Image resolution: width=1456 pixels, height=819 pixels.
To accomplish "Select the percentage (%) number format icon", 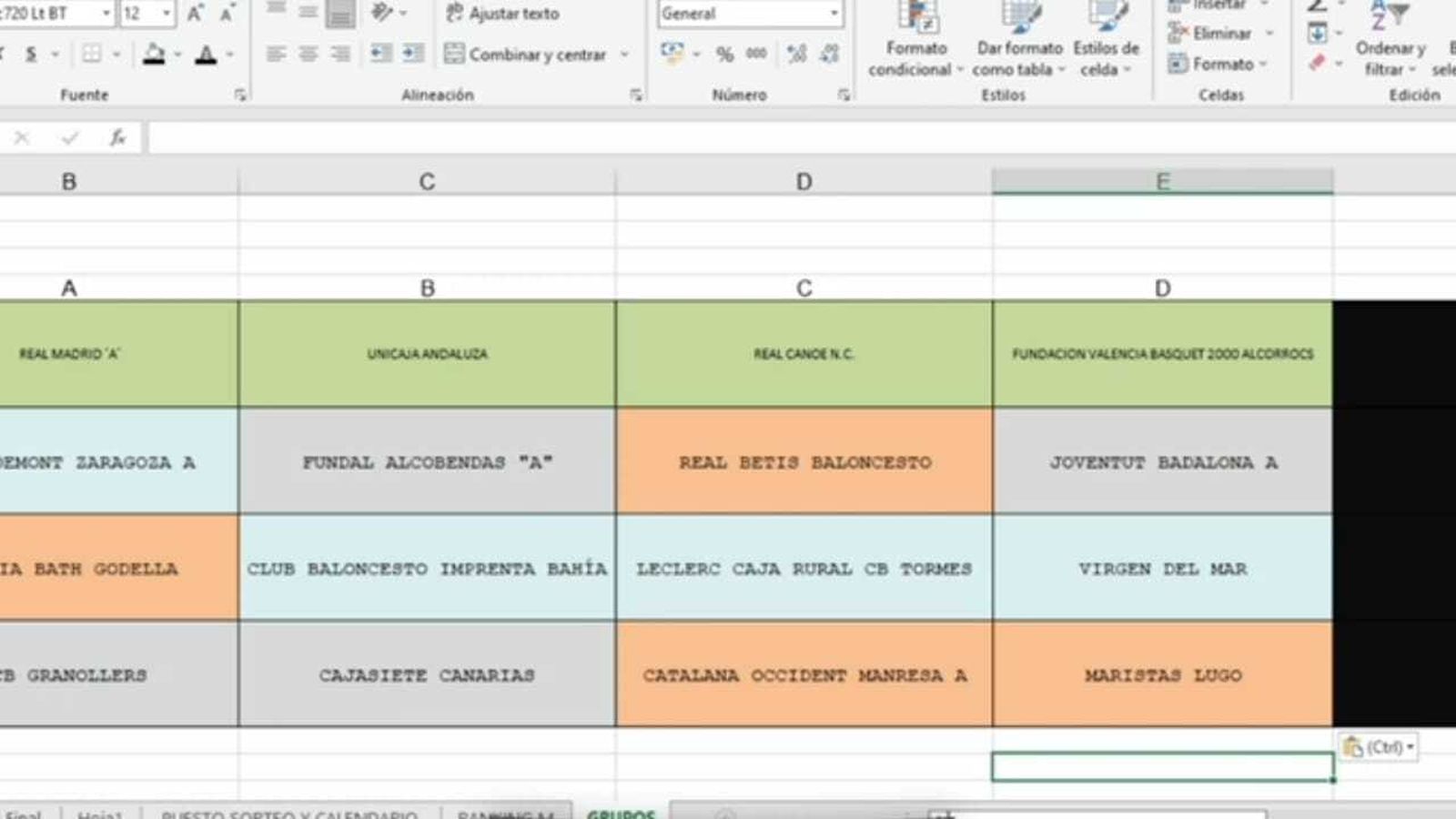I will [724, 55].
